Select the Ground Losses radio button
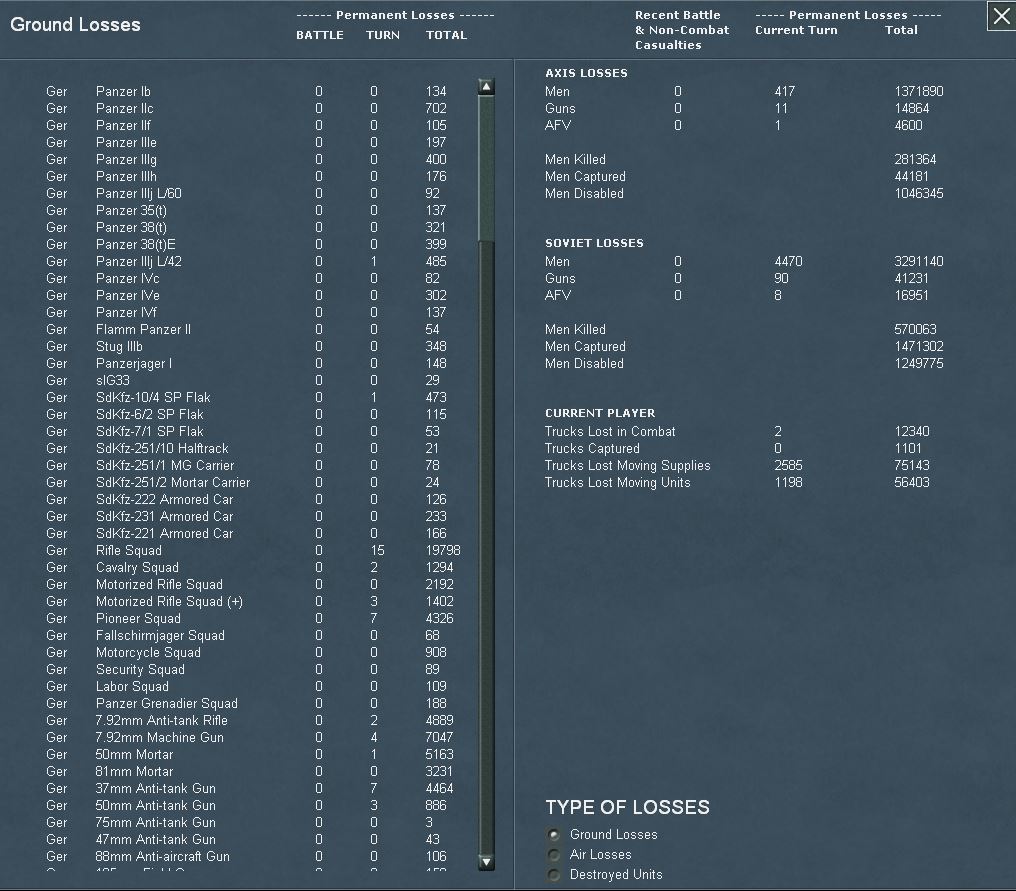 (553, 835)
